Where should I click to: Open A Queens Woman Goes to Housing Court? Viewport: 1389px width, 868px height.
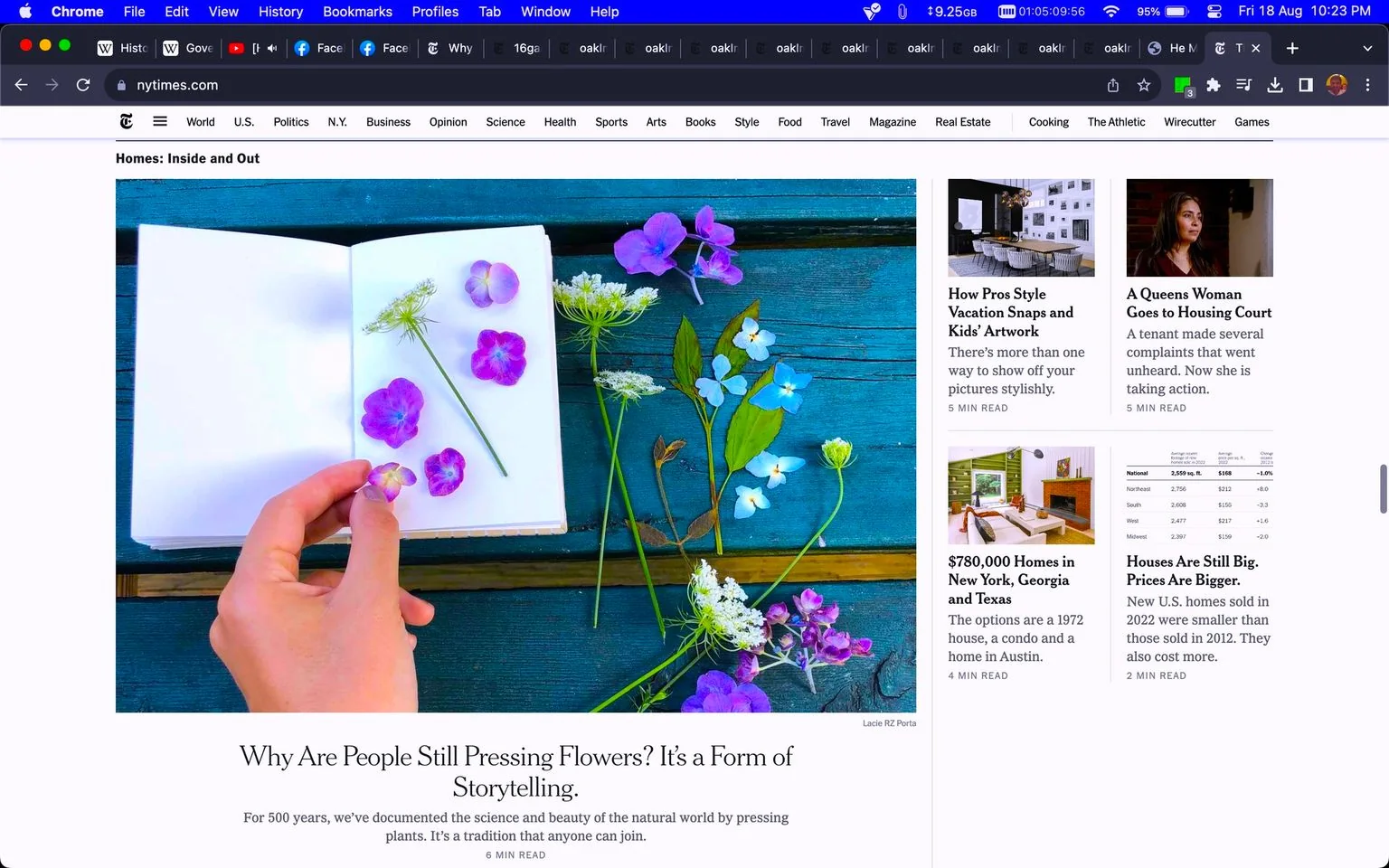coord(1199,303)
